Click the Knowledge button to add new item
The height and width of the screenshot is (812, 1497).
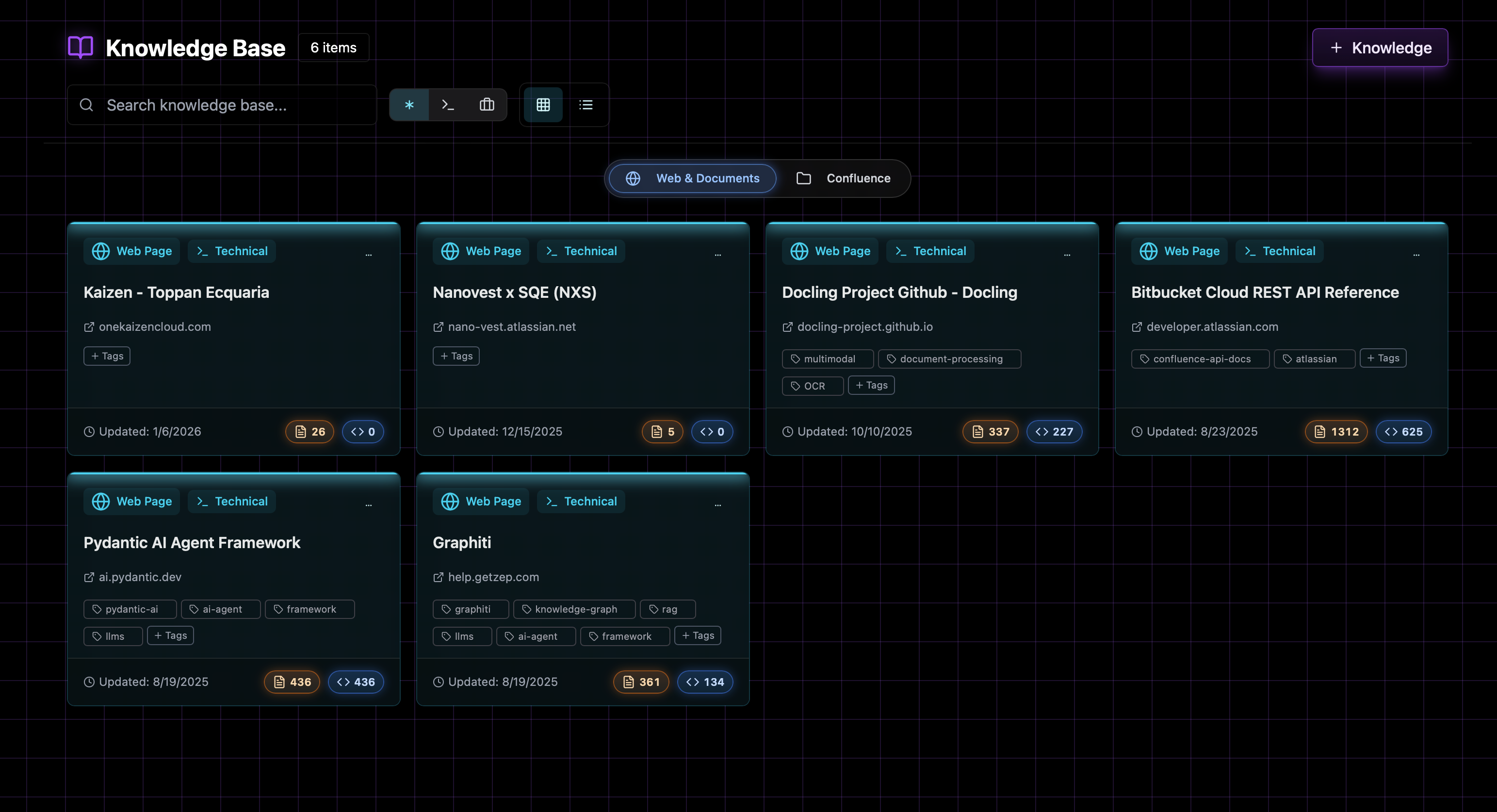pyautogui.click(x=1380, y=47)
